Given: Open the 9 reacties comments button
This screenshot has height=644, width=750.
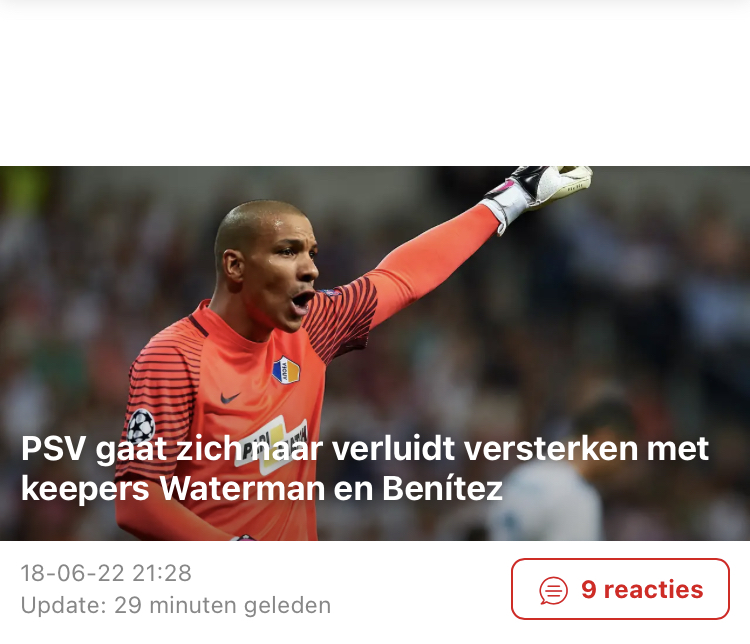Looking at the screenshot, I should pyautogui.click(x=620, y=589).
